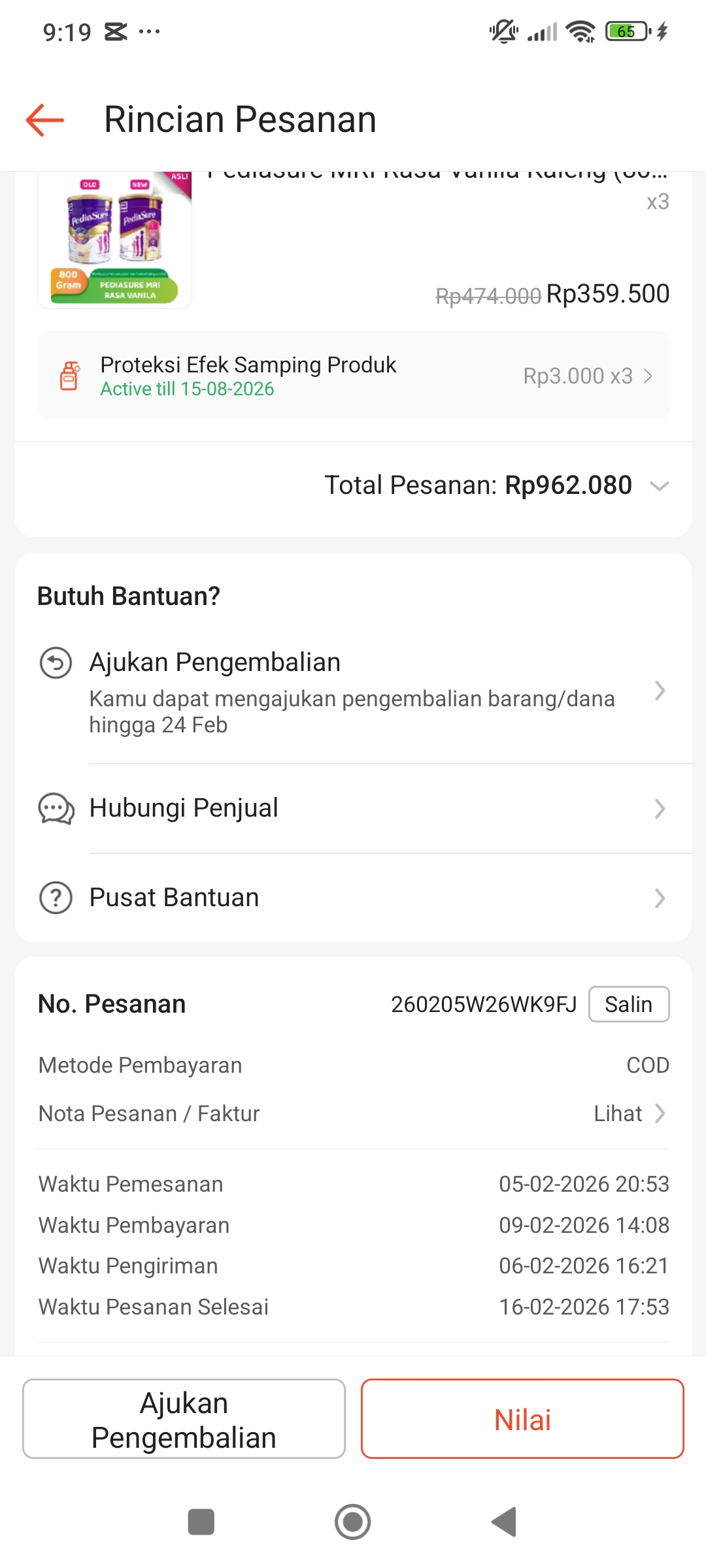Viewport: 706px width, 1568px height.
Task: Open Nota Pesanan invoice chevron
Action: coord(660,1113)
